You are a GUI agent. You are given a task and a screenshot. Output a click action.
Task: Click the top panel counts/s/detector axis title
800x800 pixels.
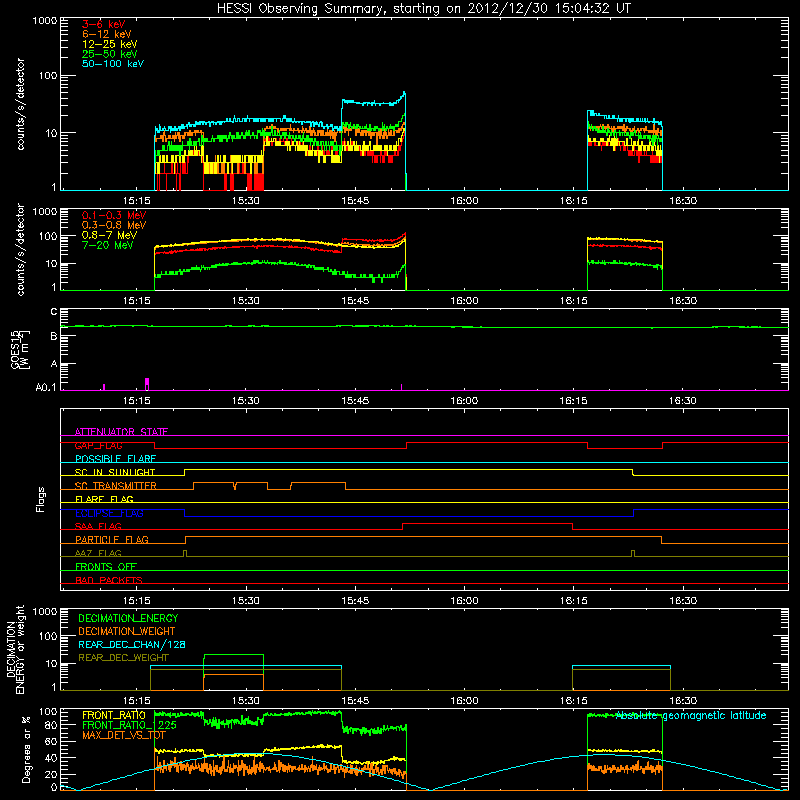tap(20, 104)
